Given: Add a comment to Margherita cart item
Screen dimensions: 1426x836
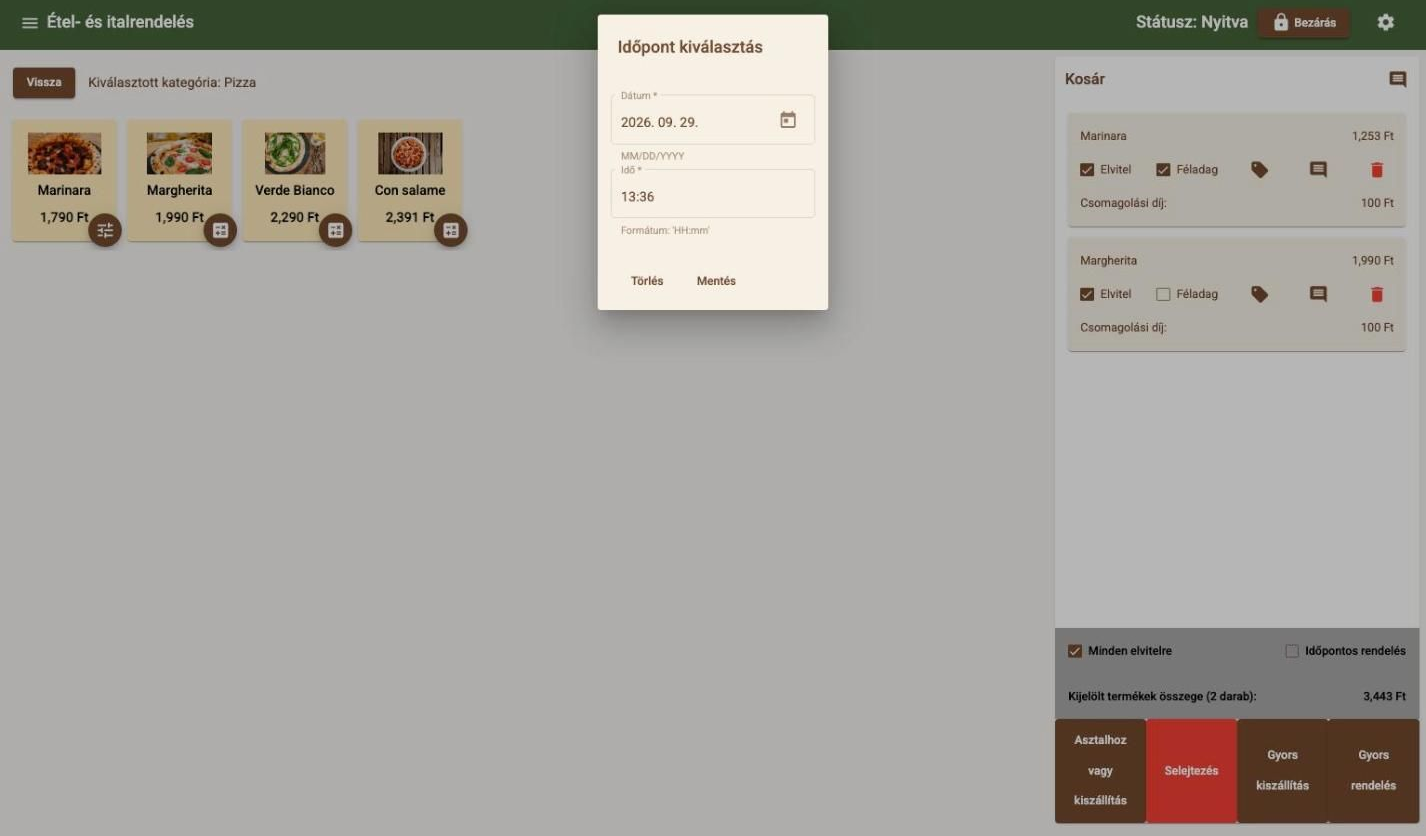Looking at the screenshot, I should (x=1318, y=294).
